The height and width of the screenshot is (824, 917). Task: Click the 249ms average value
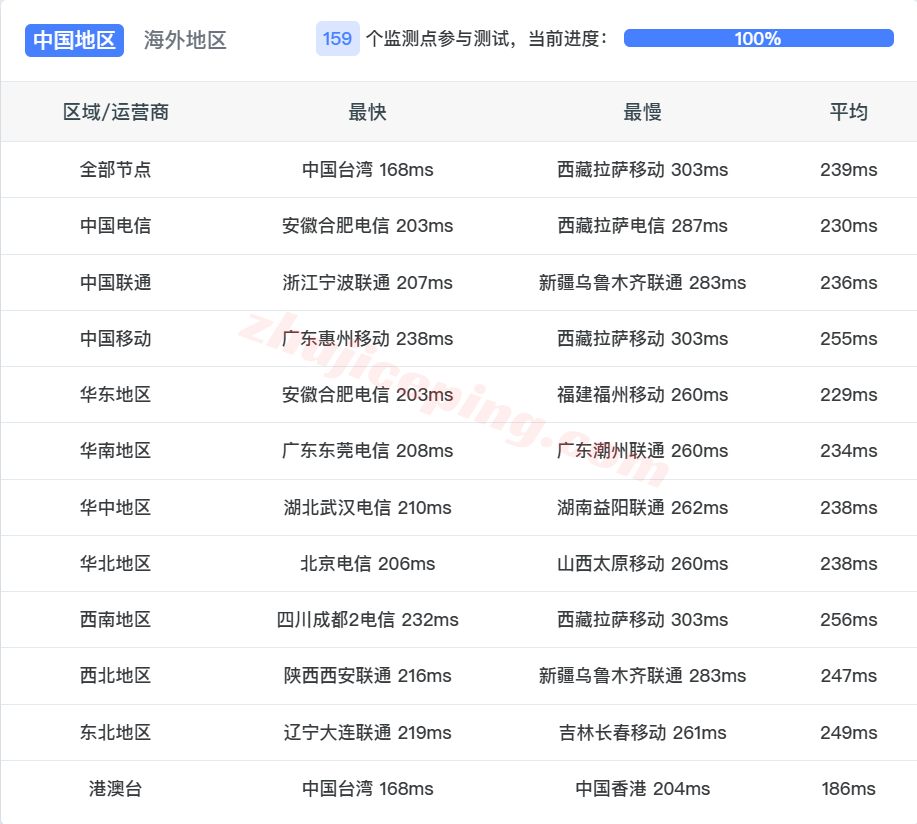coord(849,732)
